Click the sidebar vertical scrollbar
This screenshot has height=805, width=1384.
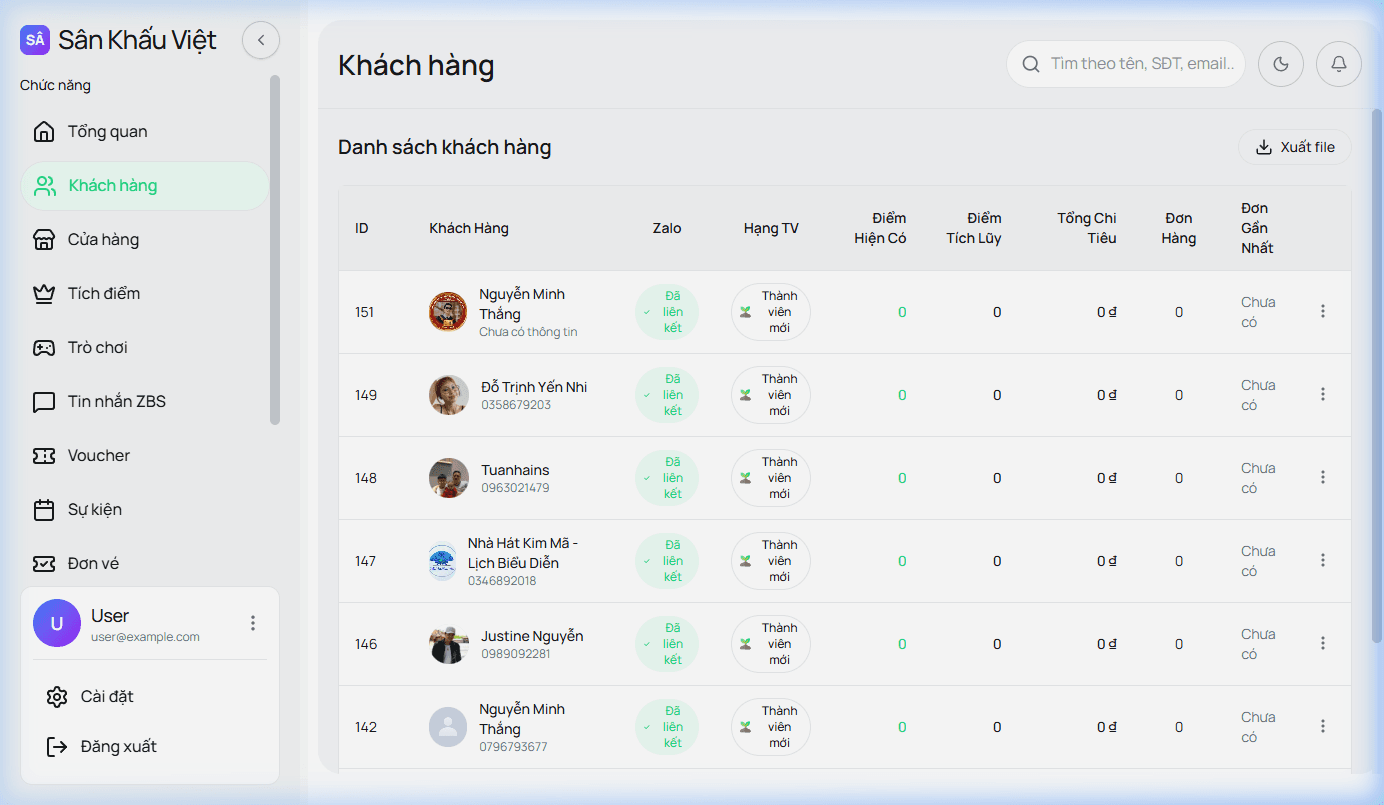tap(275, 250)
